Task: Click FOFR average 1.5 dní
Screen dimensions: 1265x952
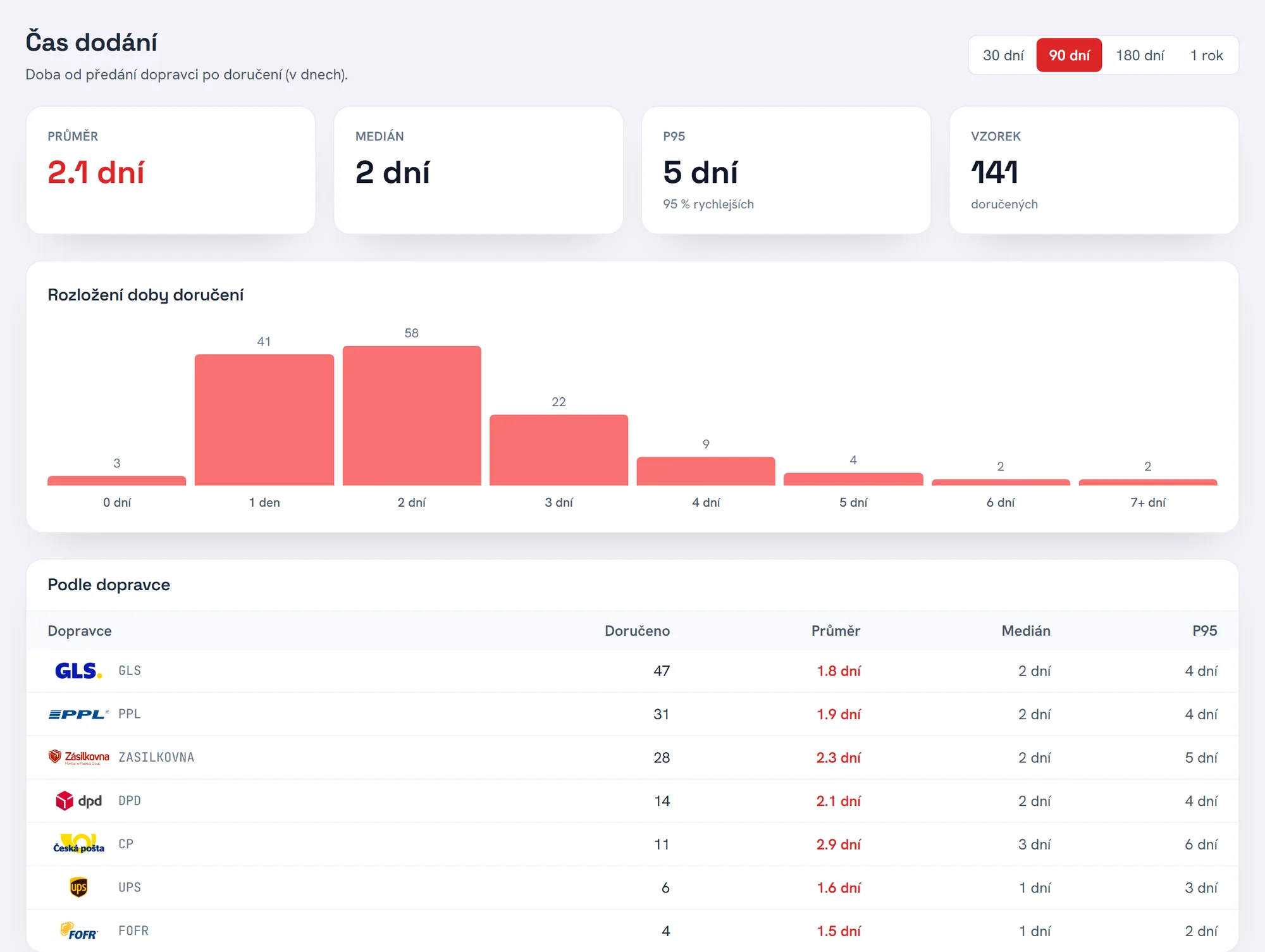Action: point(839,931)
